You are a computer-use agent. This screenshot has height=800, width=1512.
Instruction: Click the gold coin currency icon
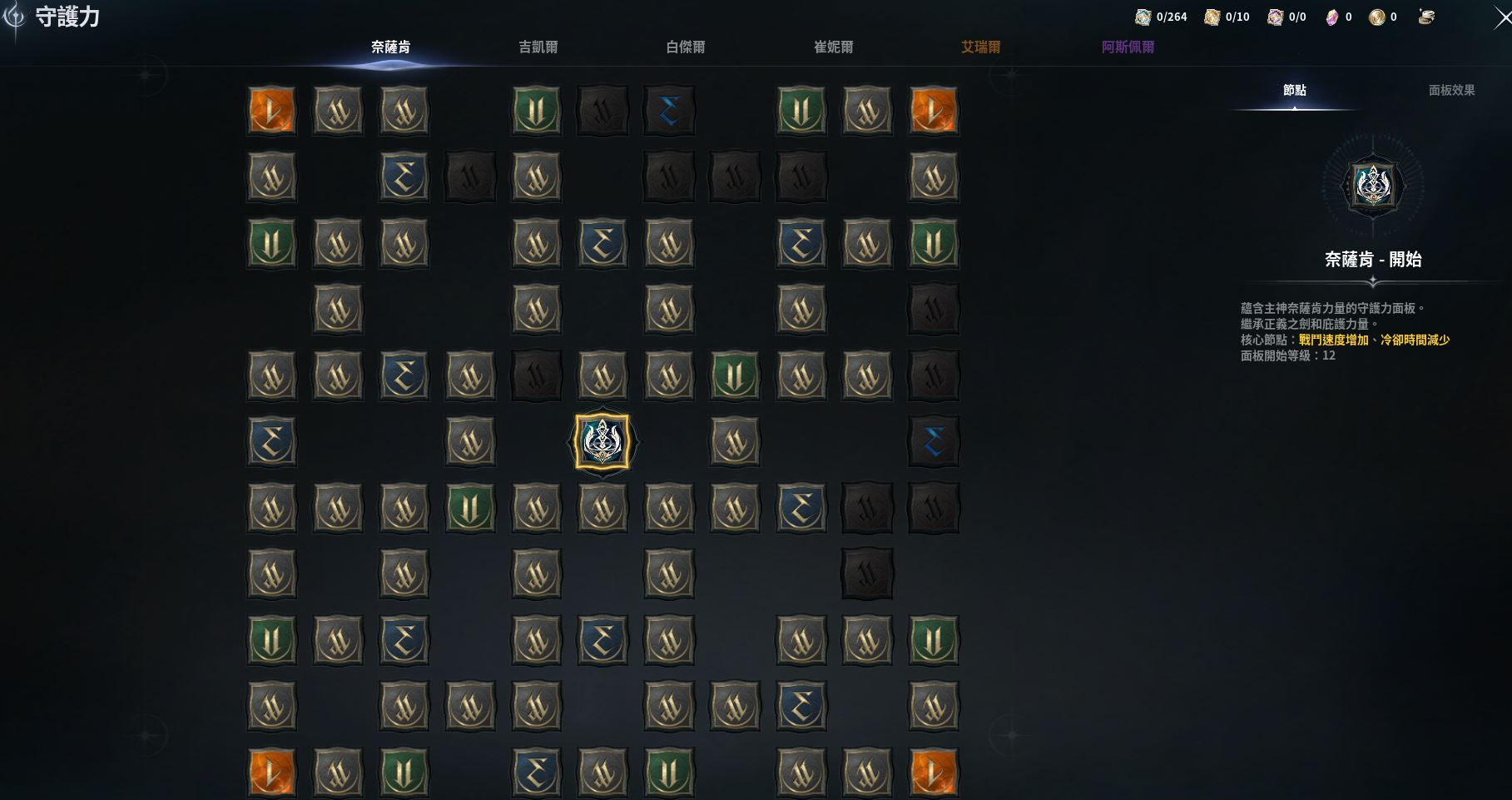(x=1377, y=17)
